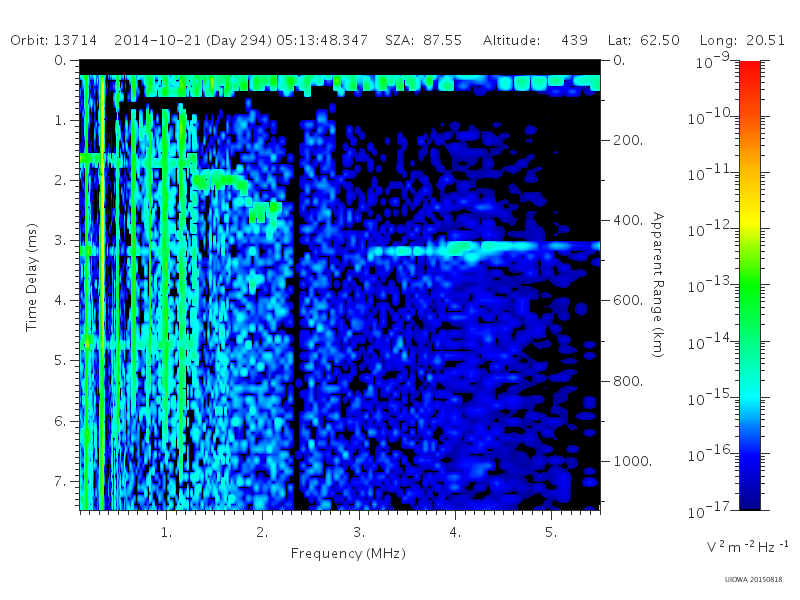Click the UIOWA 20150818 credit text

(x=753, y=580)
